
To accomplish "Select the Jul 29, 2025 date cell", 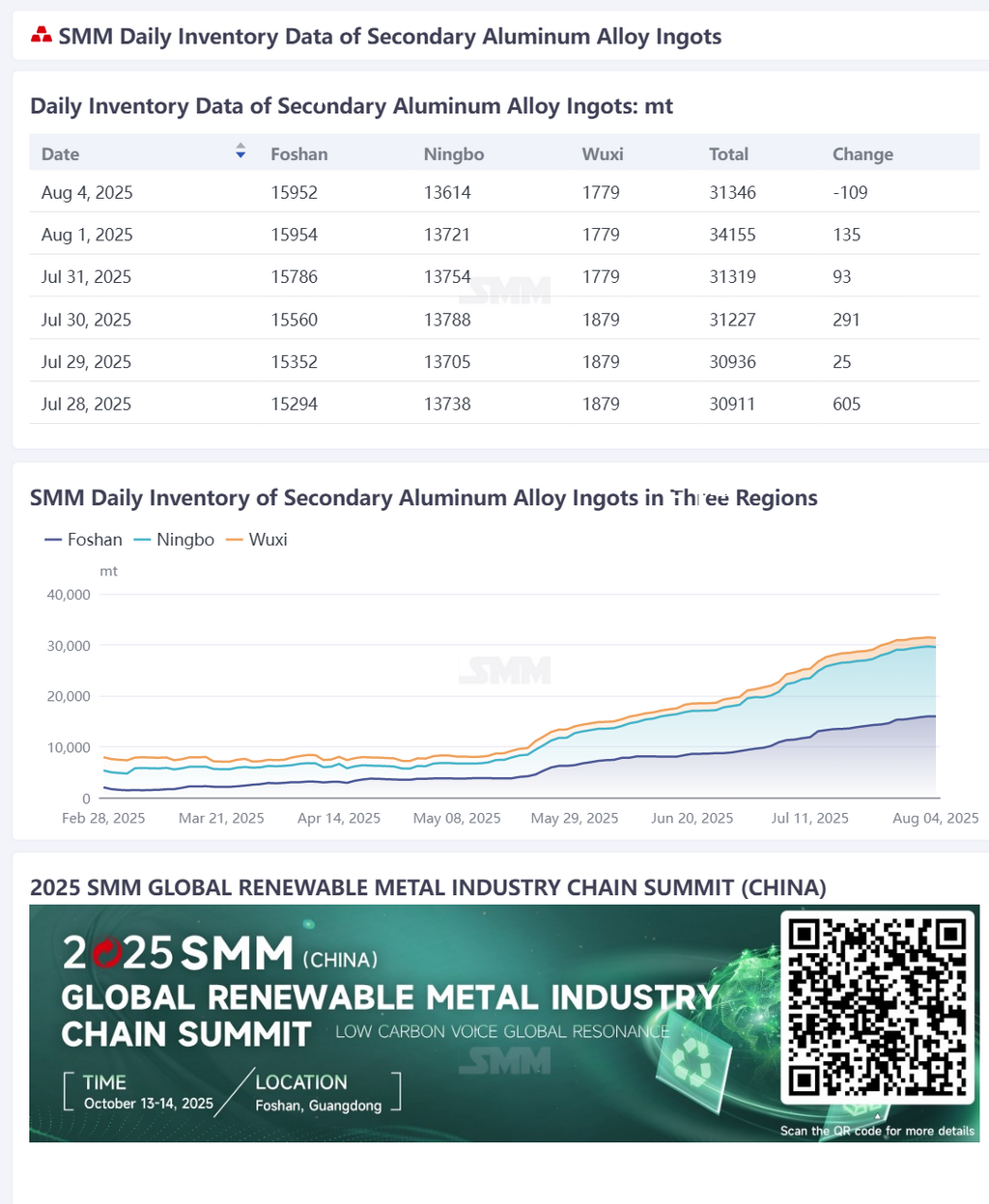I will 86,362.
